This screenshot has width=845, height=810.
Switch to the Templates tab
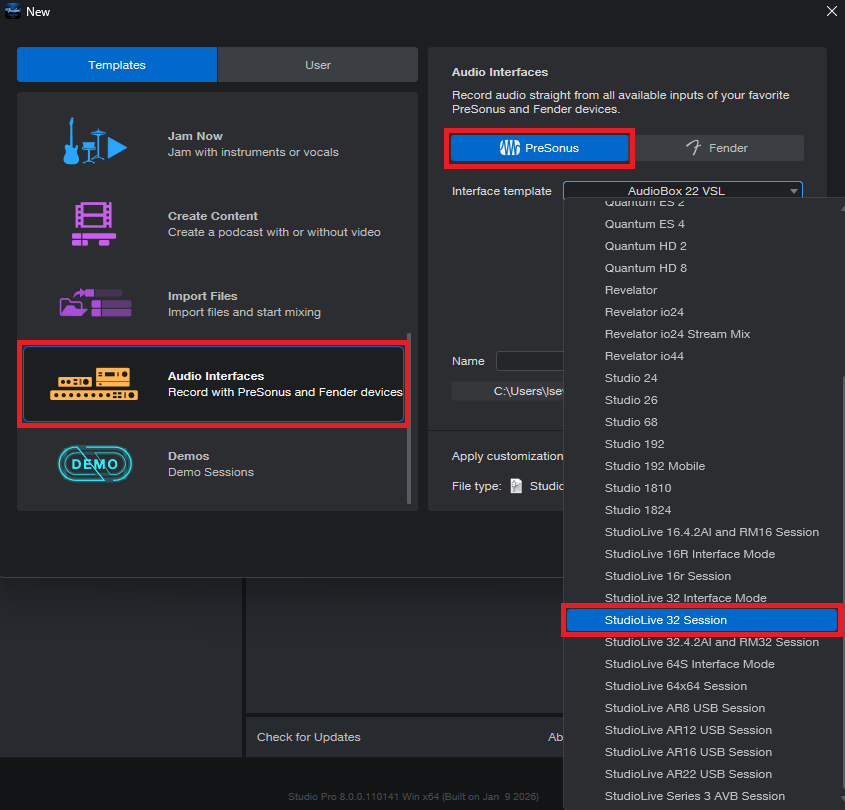[x=117, y=65]
